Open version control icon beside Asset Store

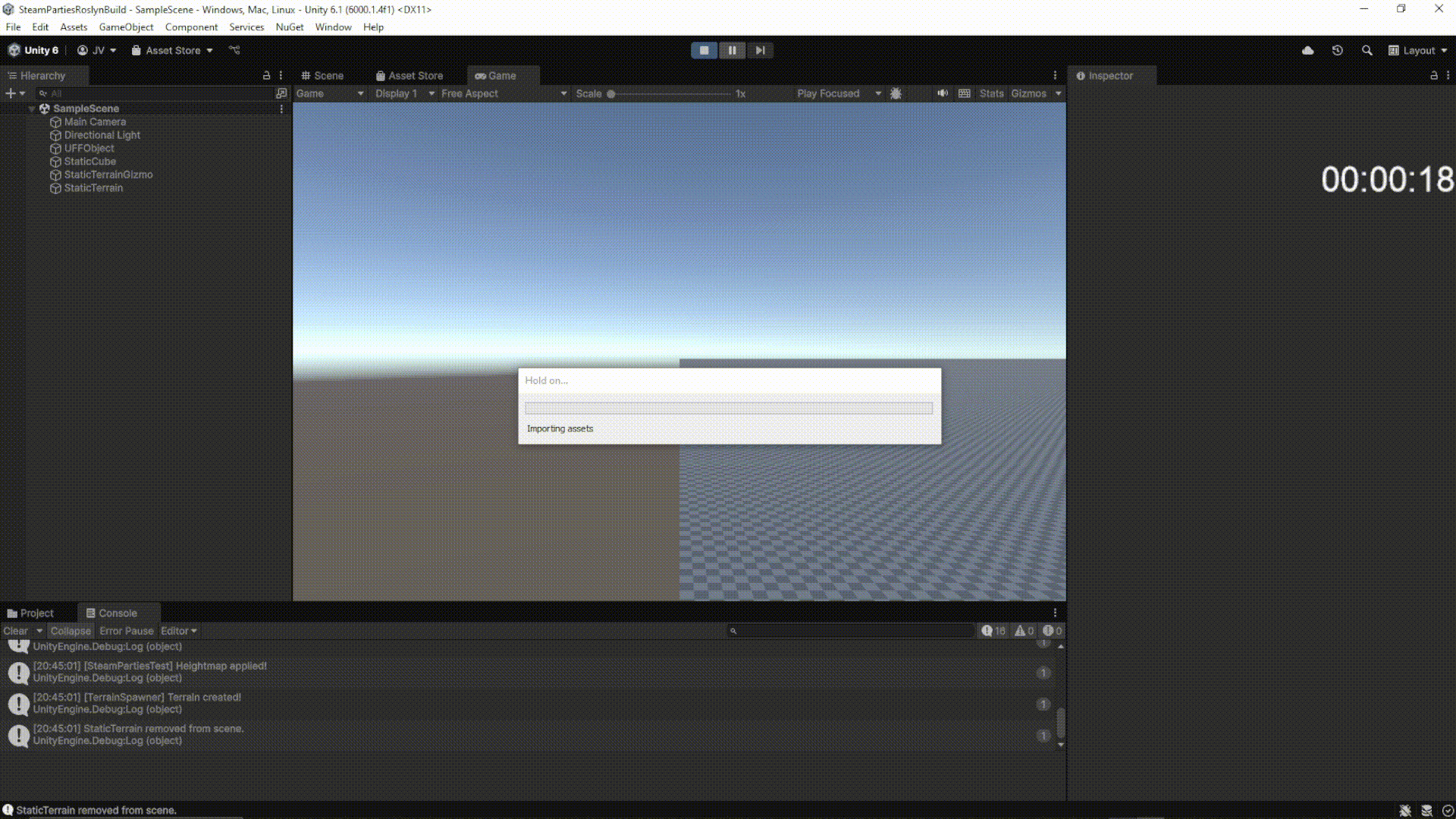234,50
